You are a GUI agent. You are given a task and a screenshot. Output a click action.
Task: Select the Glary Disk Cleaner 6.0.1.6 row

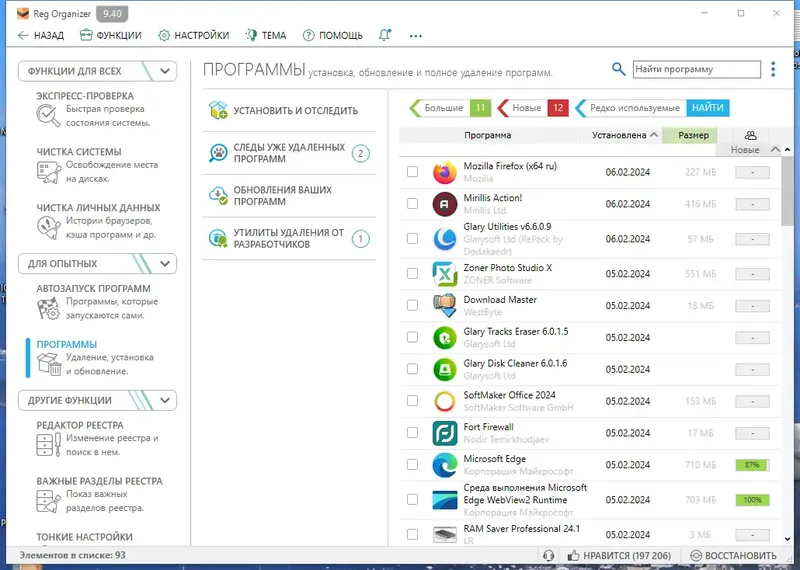tap(589, 369)
